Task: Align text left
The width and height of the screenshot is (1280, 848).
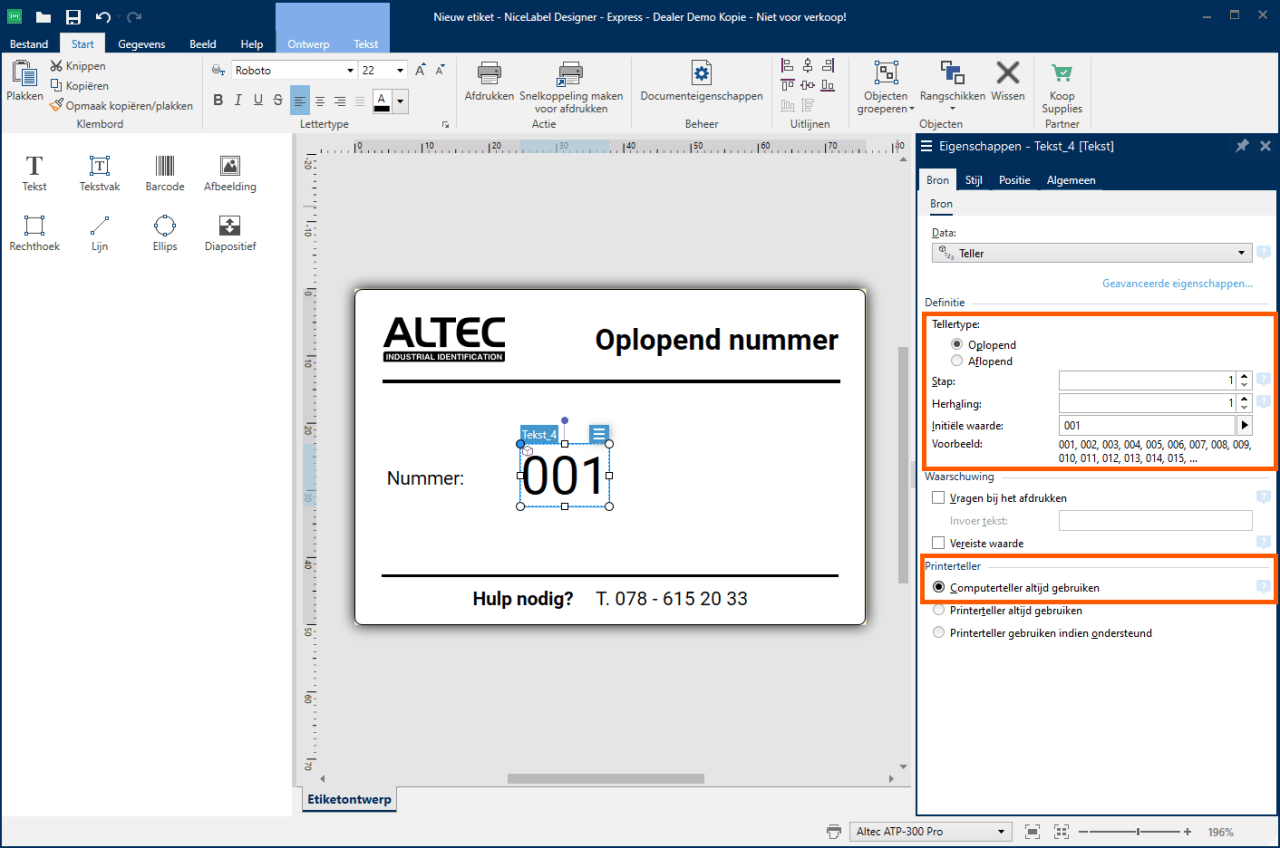Action: [x=299, y=101]
